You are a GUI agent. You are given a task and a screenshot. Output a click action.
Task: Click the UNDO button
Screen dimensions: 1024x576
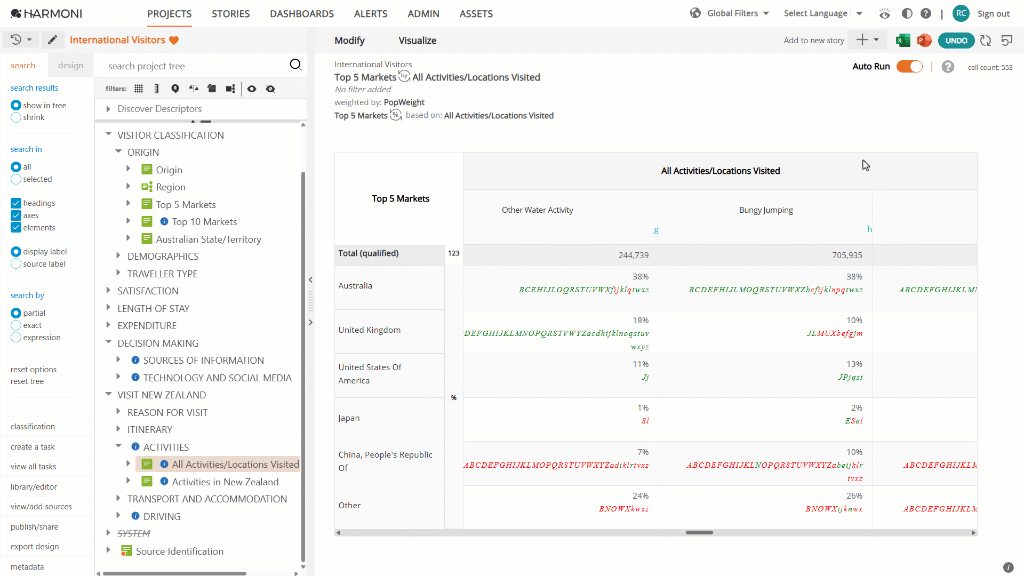tap(956, 40)
